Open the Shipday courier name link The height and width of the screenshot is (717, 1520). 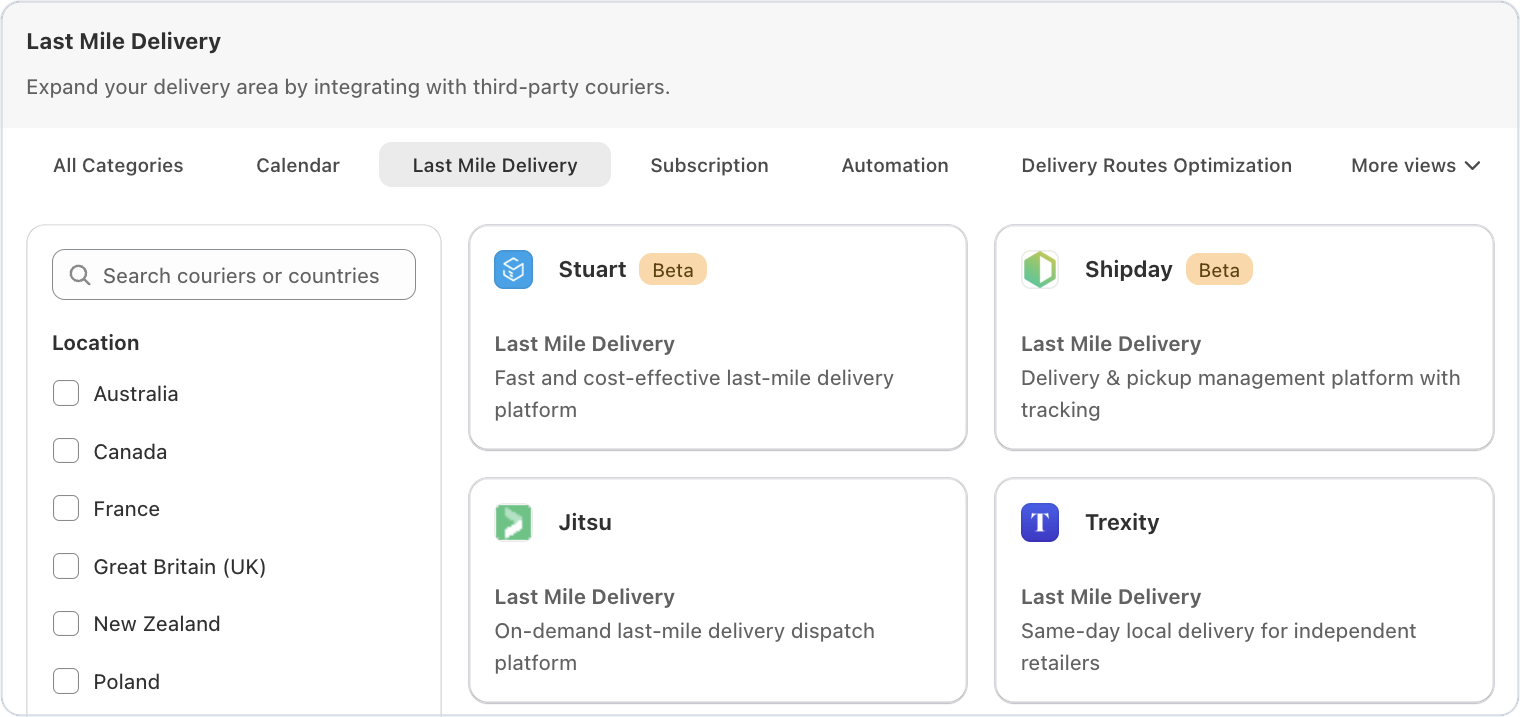[x=1128, y=270]
